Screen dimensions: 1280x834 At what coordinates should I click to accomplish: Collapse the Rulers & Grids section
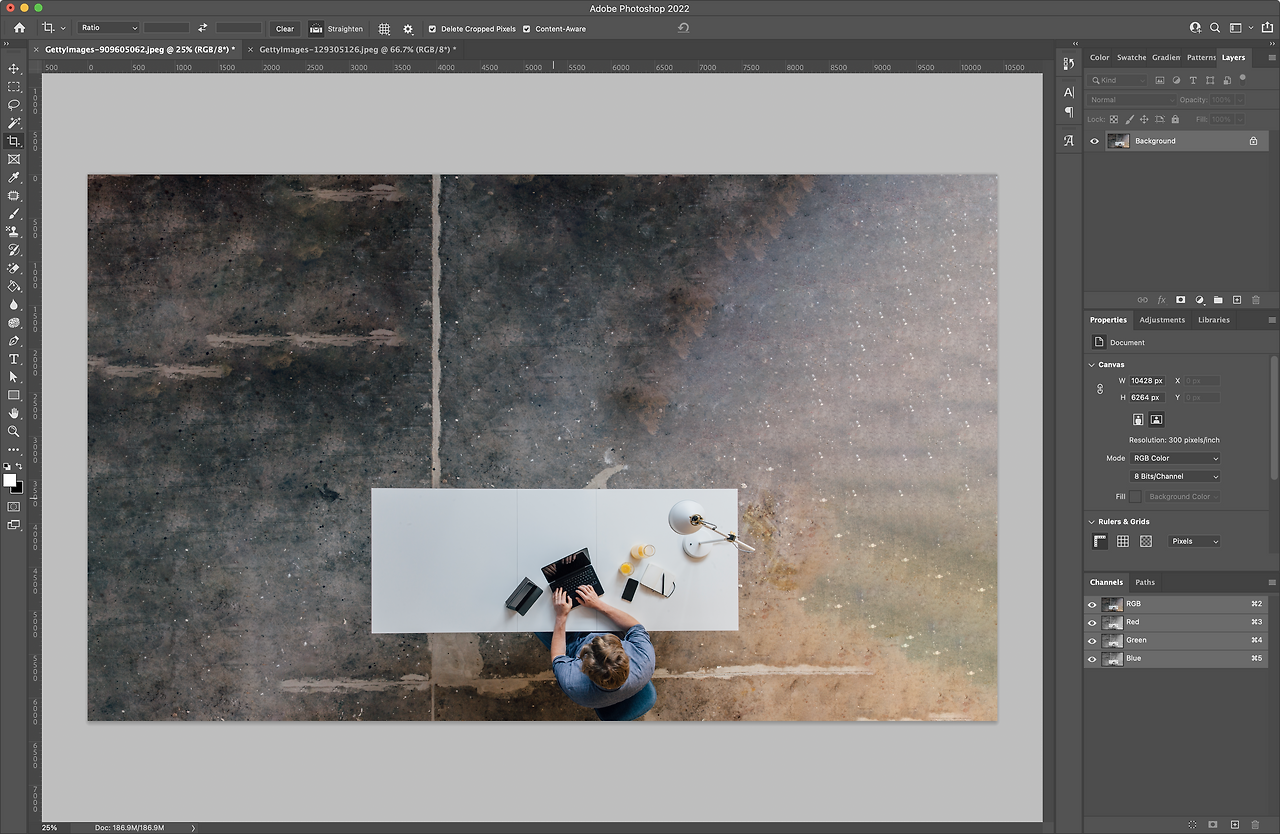[x=1091, y=522]
